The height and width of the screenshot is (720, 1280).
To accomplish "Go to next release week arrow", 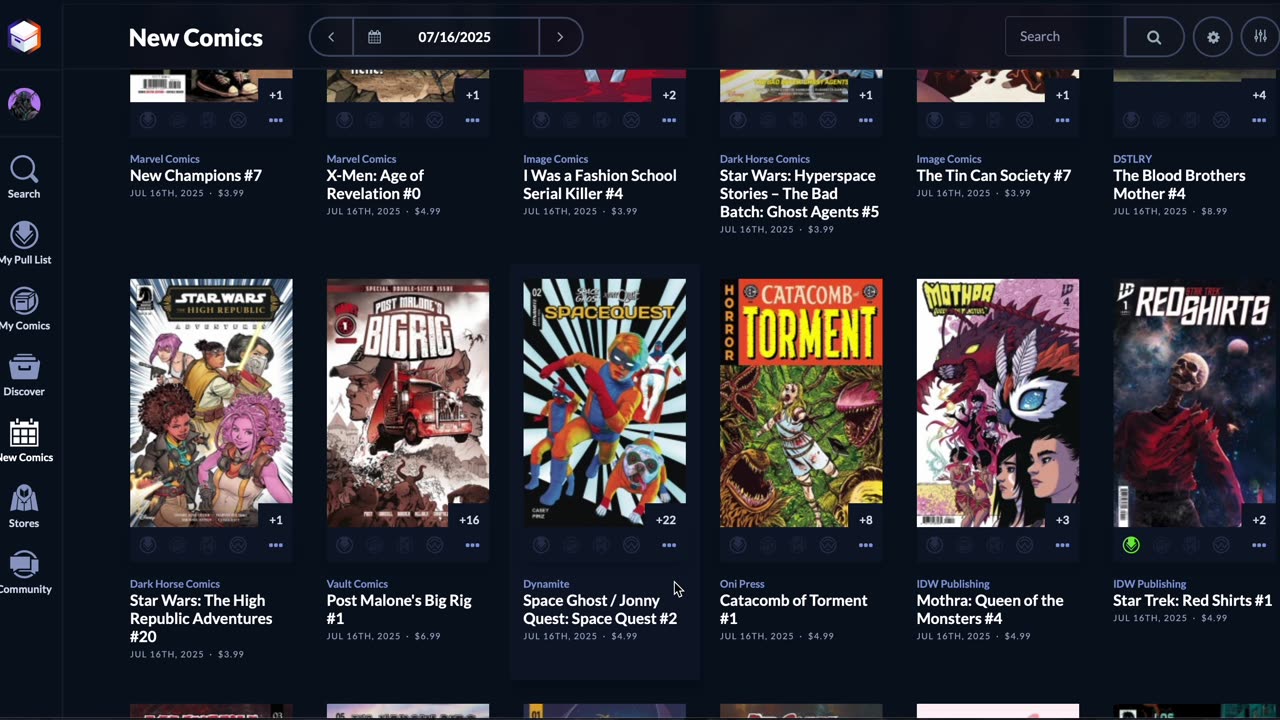I will [560, 37].
